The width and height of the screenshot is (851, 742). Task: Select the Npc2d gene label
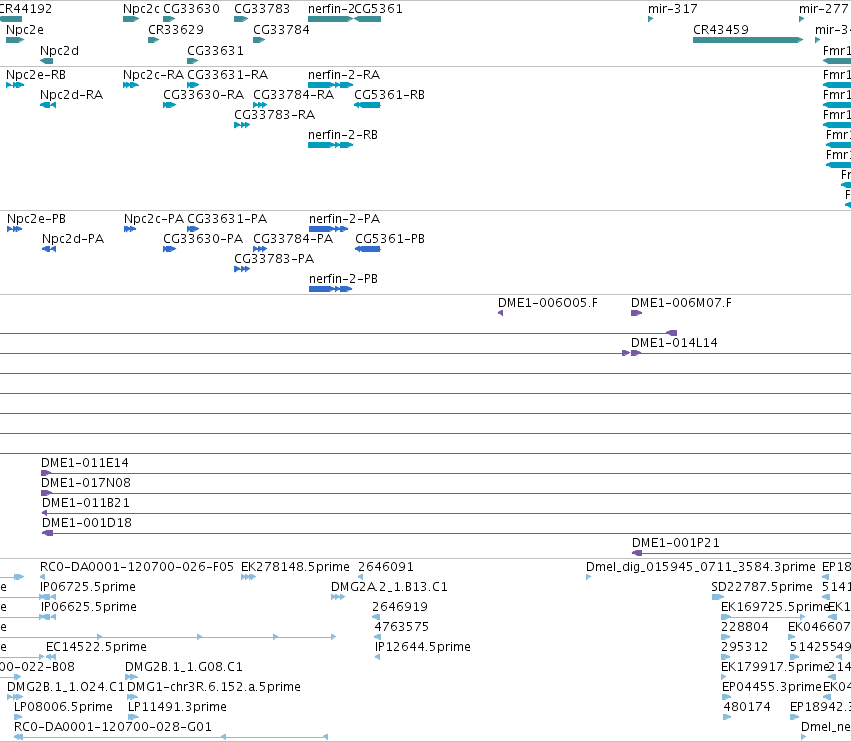click(x=59, y=50)
